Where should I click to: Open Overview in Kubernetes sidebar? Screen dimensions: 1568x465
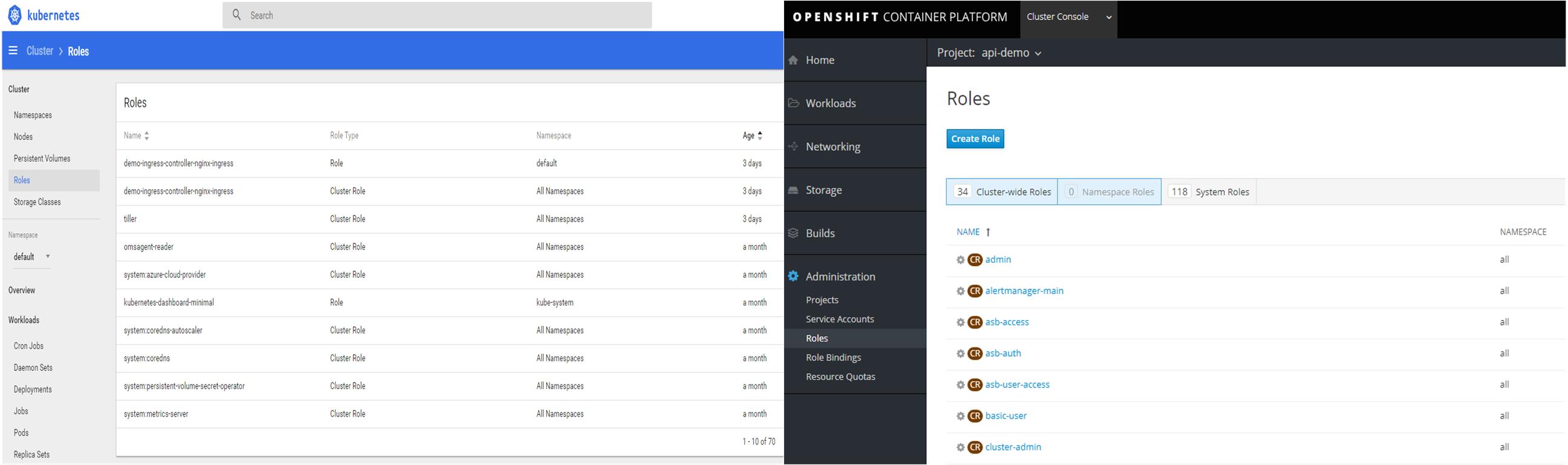pos(22,290)
